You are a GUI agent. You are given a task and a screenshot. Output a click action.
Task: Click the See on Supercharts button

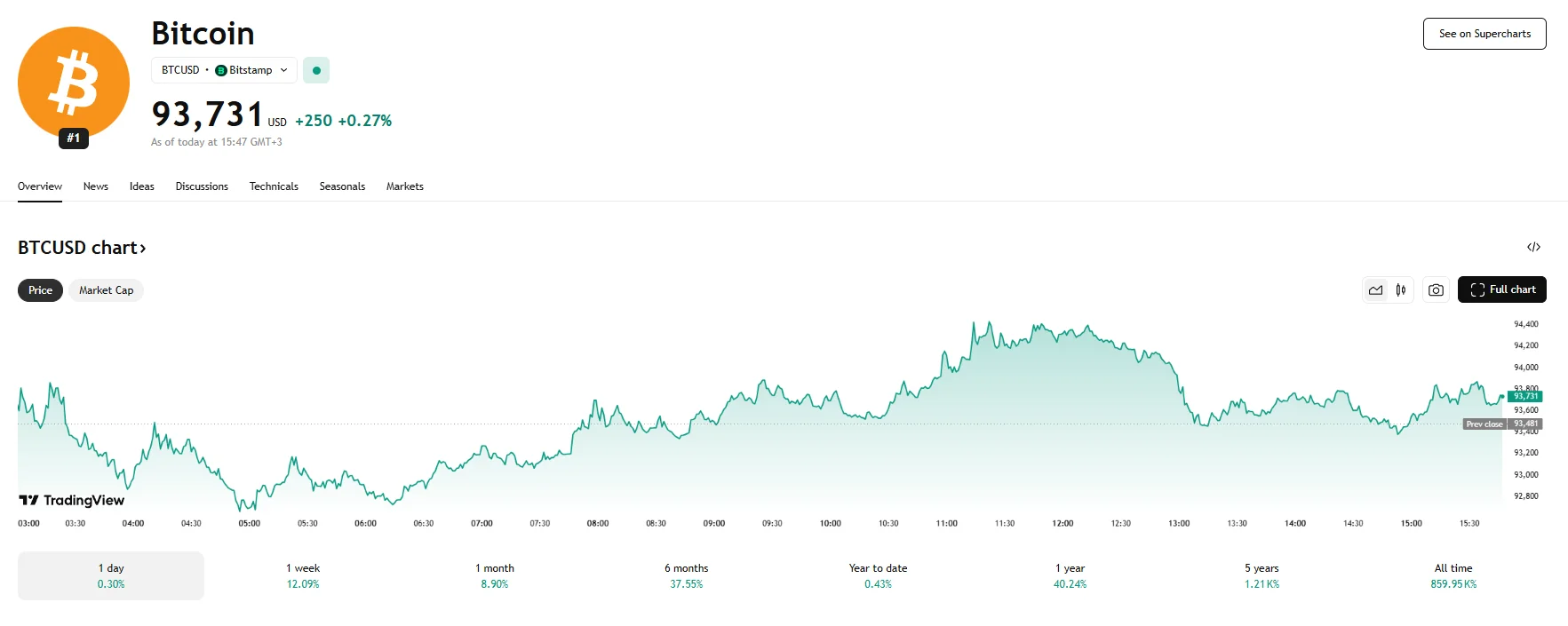pyautogui.click(x=1484, y=34)
